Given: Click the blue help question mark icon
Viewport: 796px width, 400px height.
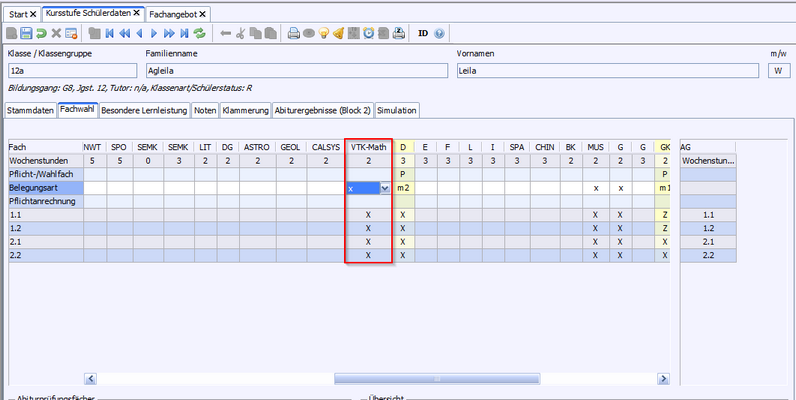Looking at the screenshot, I should click(x=439, y=33).
